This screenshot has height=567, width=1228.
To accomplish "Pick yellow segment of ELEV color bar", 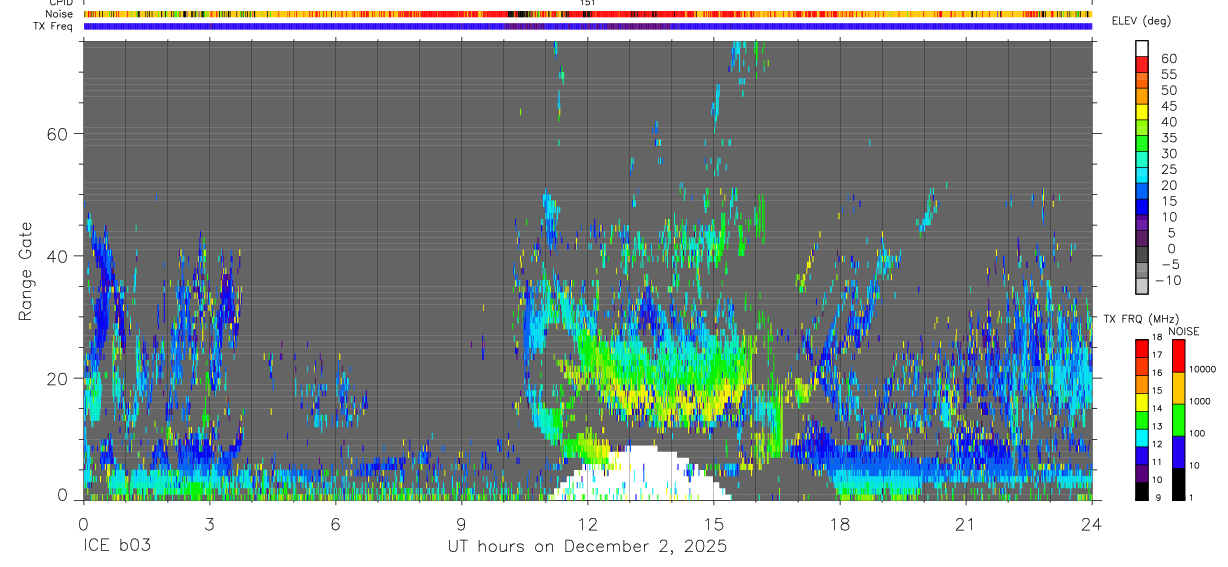I will (1142, 112).
